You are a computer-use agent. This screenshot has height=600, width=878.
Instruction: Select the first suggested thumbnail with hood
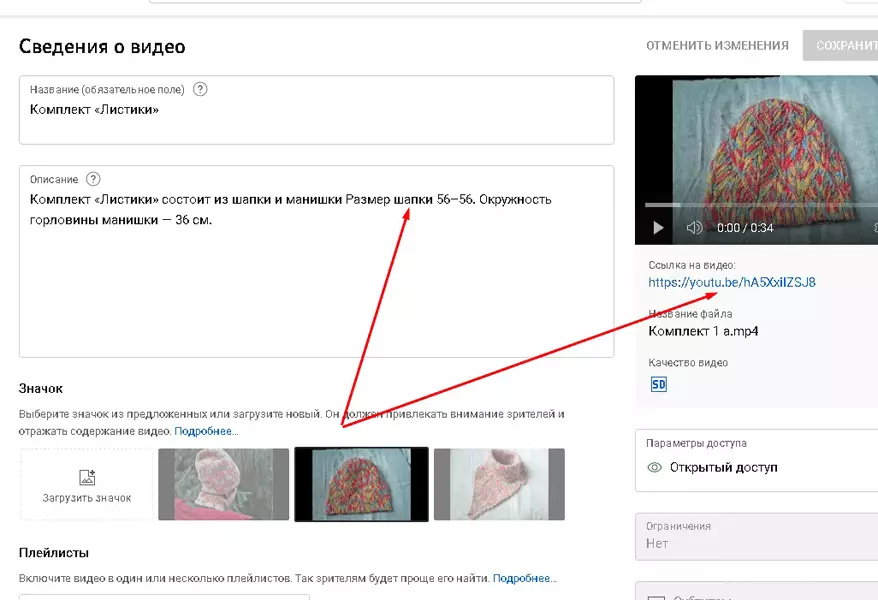click(x=223, y=484)
